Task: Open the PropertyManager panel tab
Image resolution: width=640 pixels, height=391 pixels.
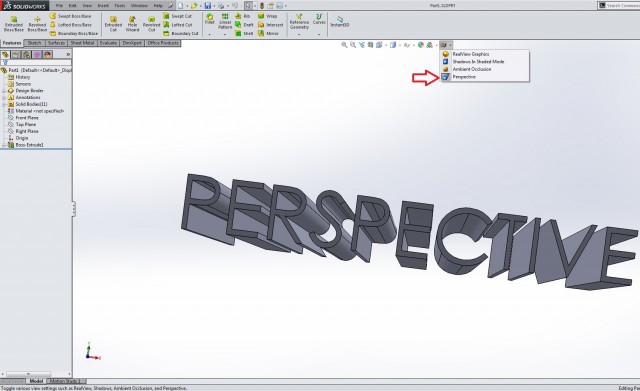Action: [x=16, y=54]
